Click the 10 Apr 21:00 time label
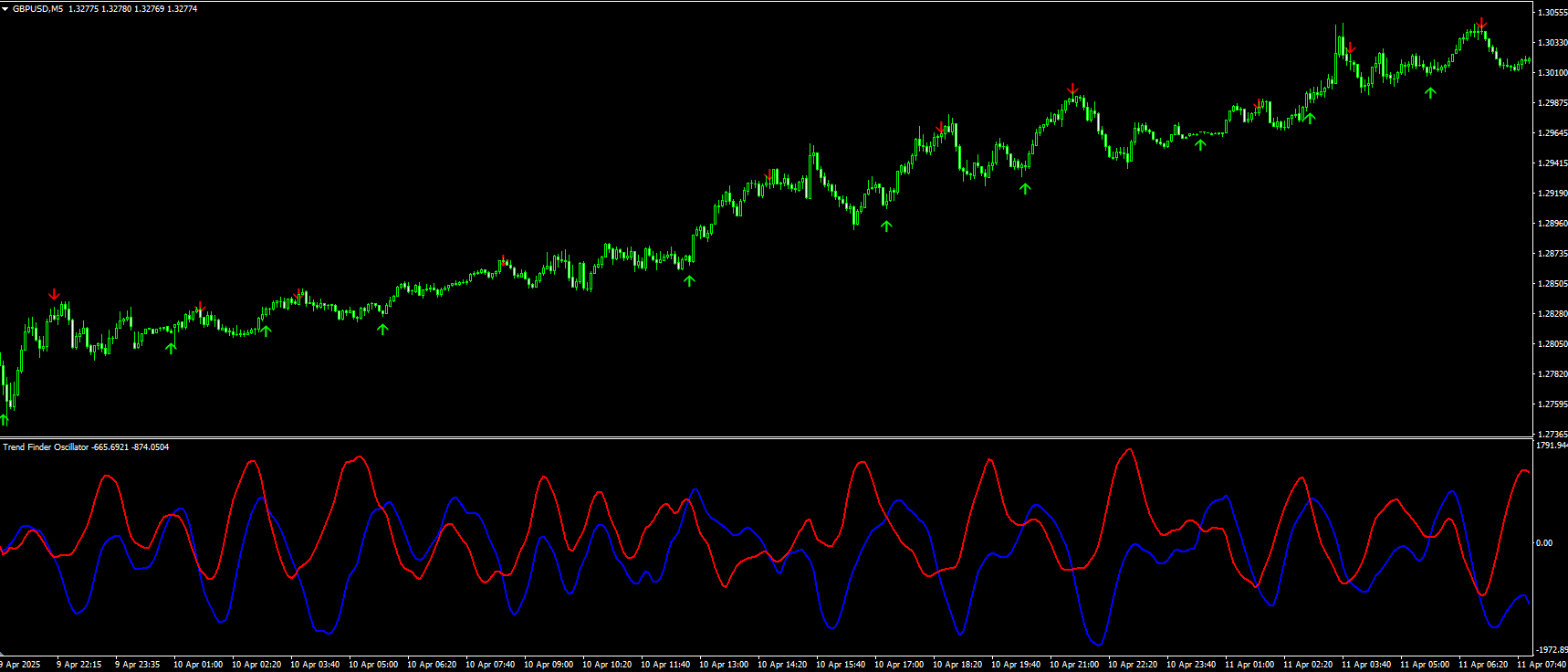Screen dimensions: 1568x672 pos(1074,665)
